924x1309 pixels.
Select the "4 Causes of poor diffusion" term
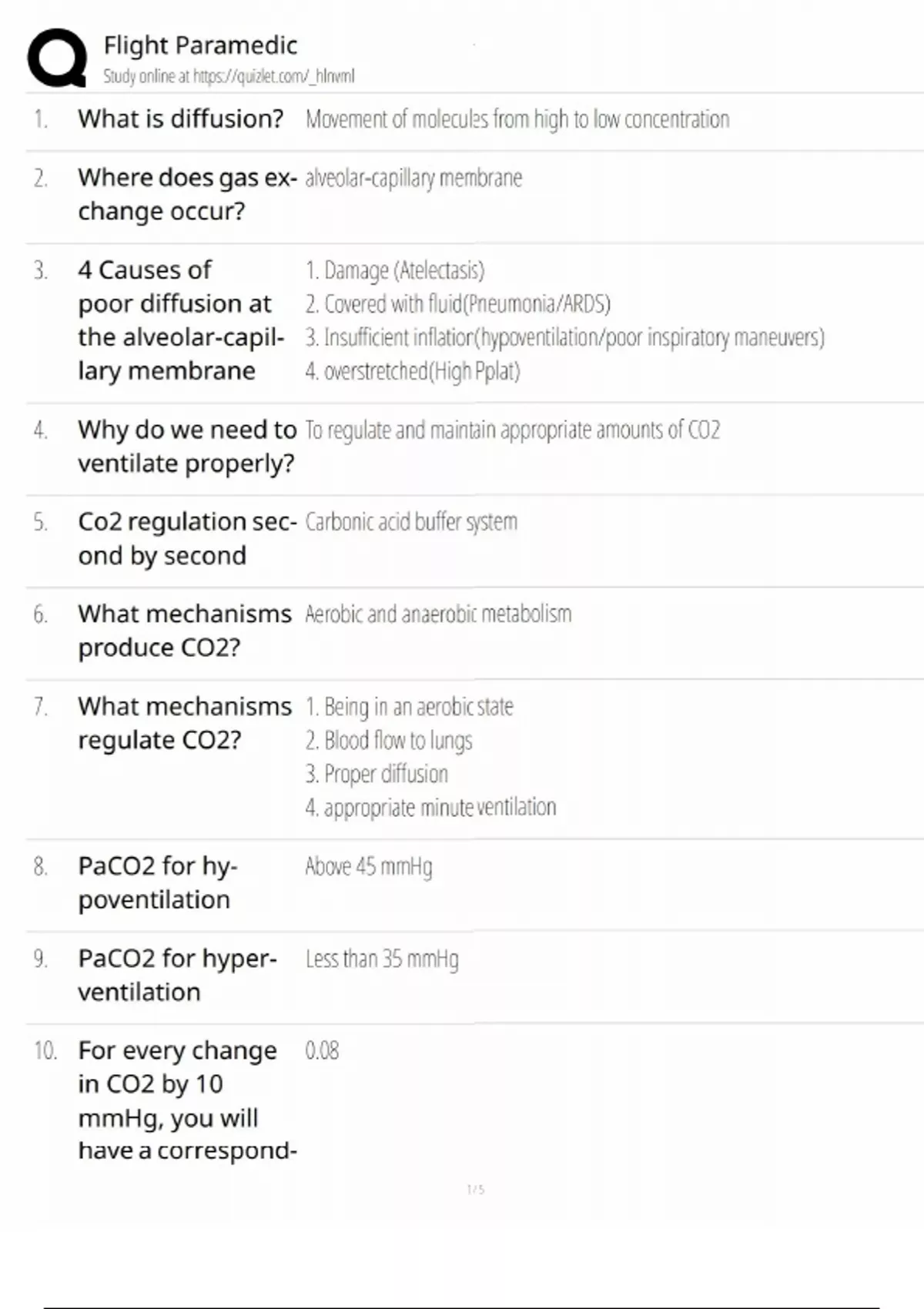click(181, 320)
